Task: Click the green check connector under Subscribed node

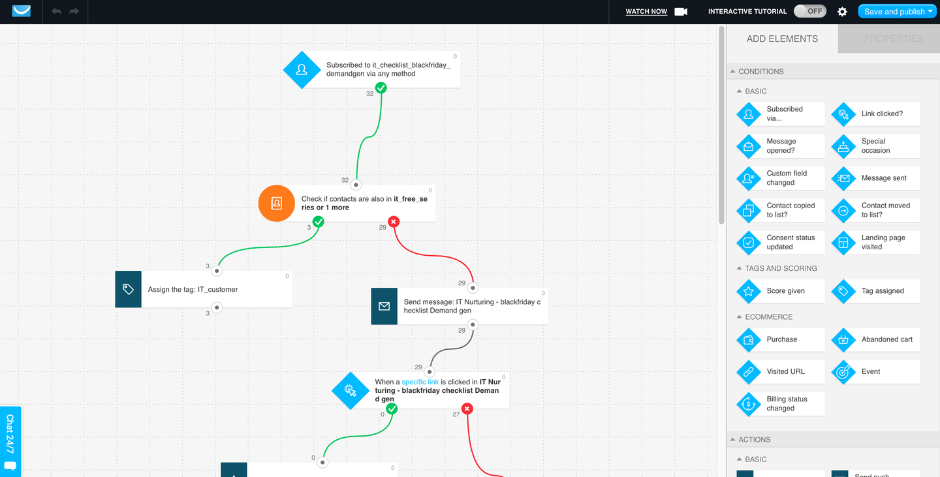Action: (x=381, y=88)
